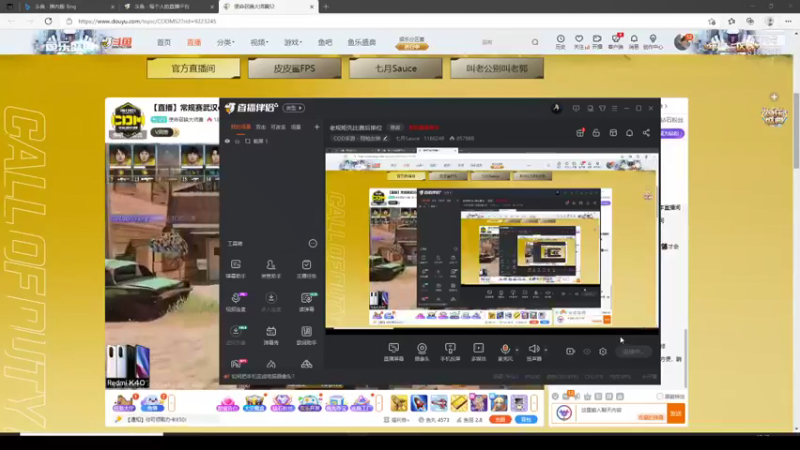Click the 麦克风 microphone icon

point(505,349)
